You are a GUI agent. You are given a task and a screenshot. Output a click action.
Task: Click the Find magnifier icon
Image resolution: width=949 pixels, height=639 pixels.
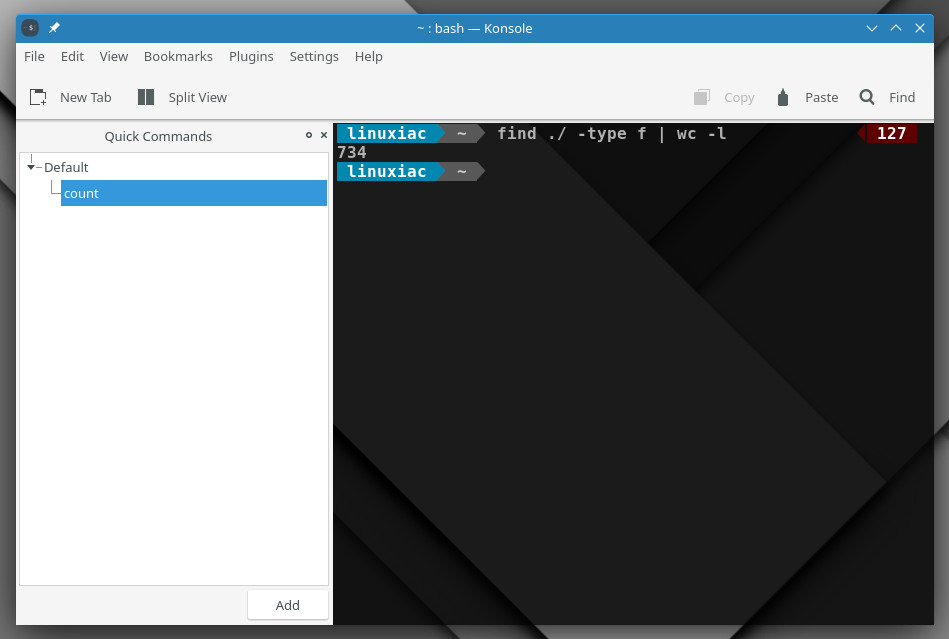tap(867, 97)
